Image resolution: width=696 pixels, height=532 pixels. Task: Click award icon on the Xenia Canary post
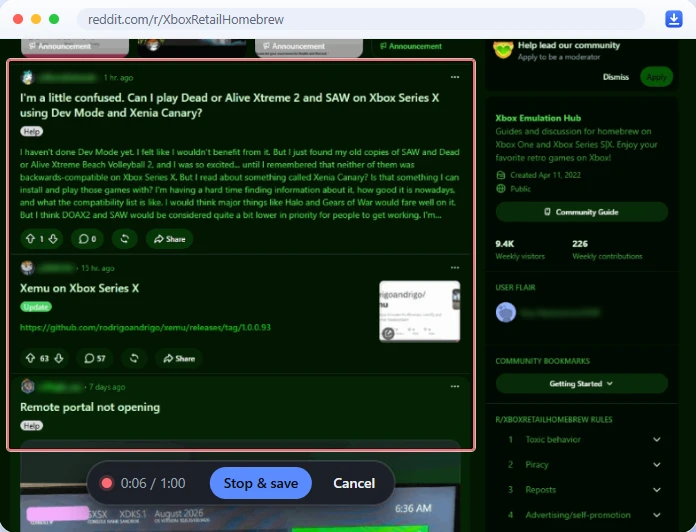125,239
